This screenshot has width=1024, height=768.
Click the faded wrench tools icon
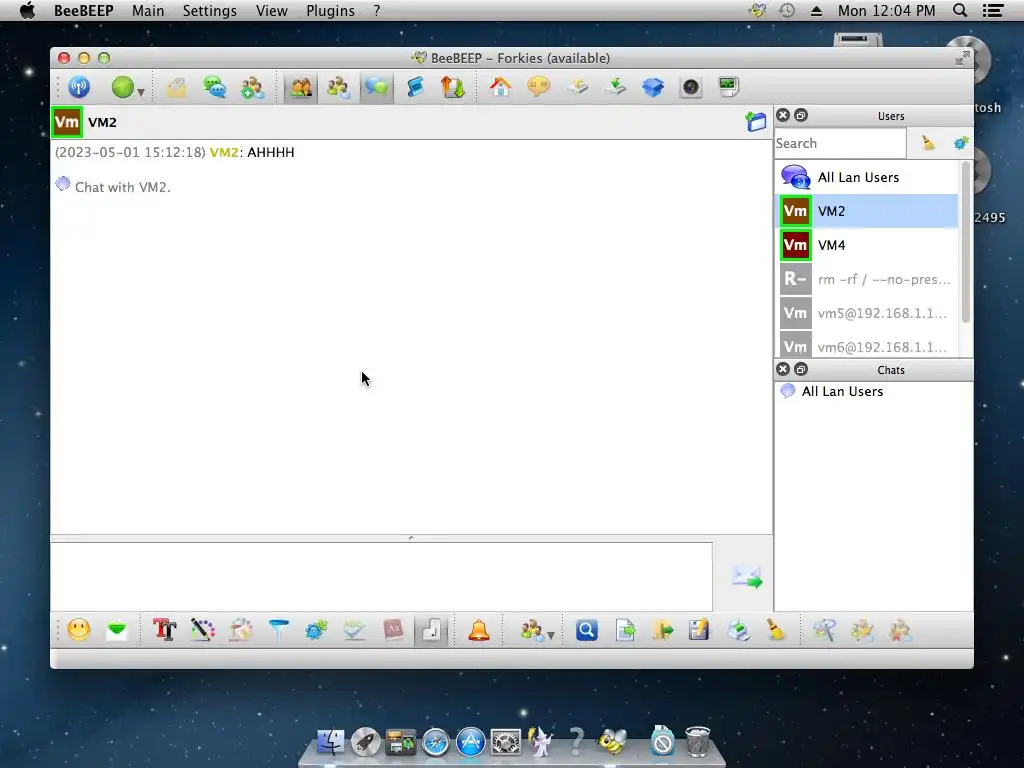pyautogui.click(x=824, y=630)
